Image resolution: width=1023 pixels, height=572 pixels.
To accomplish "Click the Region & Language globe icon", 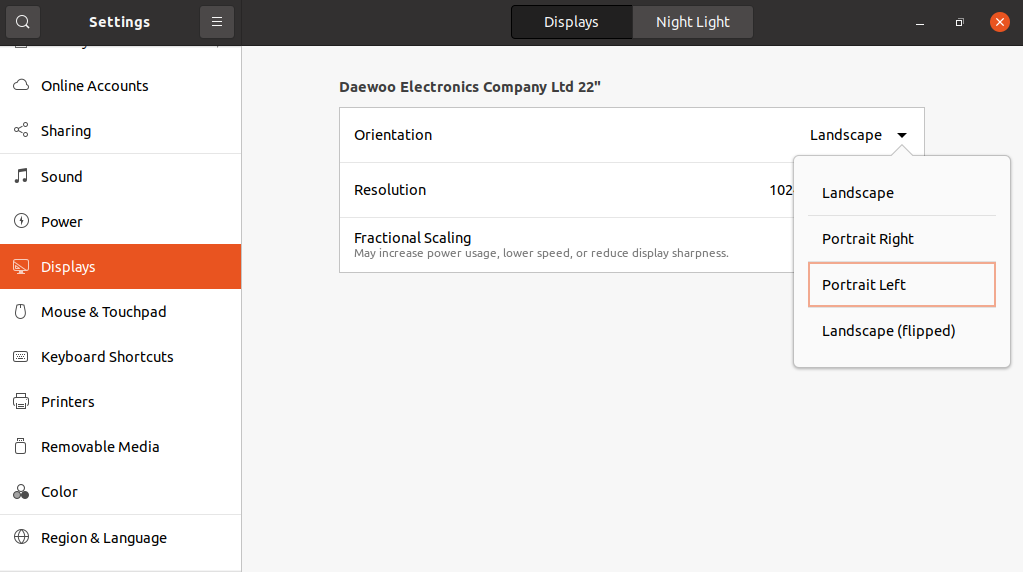I will point(21,537).
